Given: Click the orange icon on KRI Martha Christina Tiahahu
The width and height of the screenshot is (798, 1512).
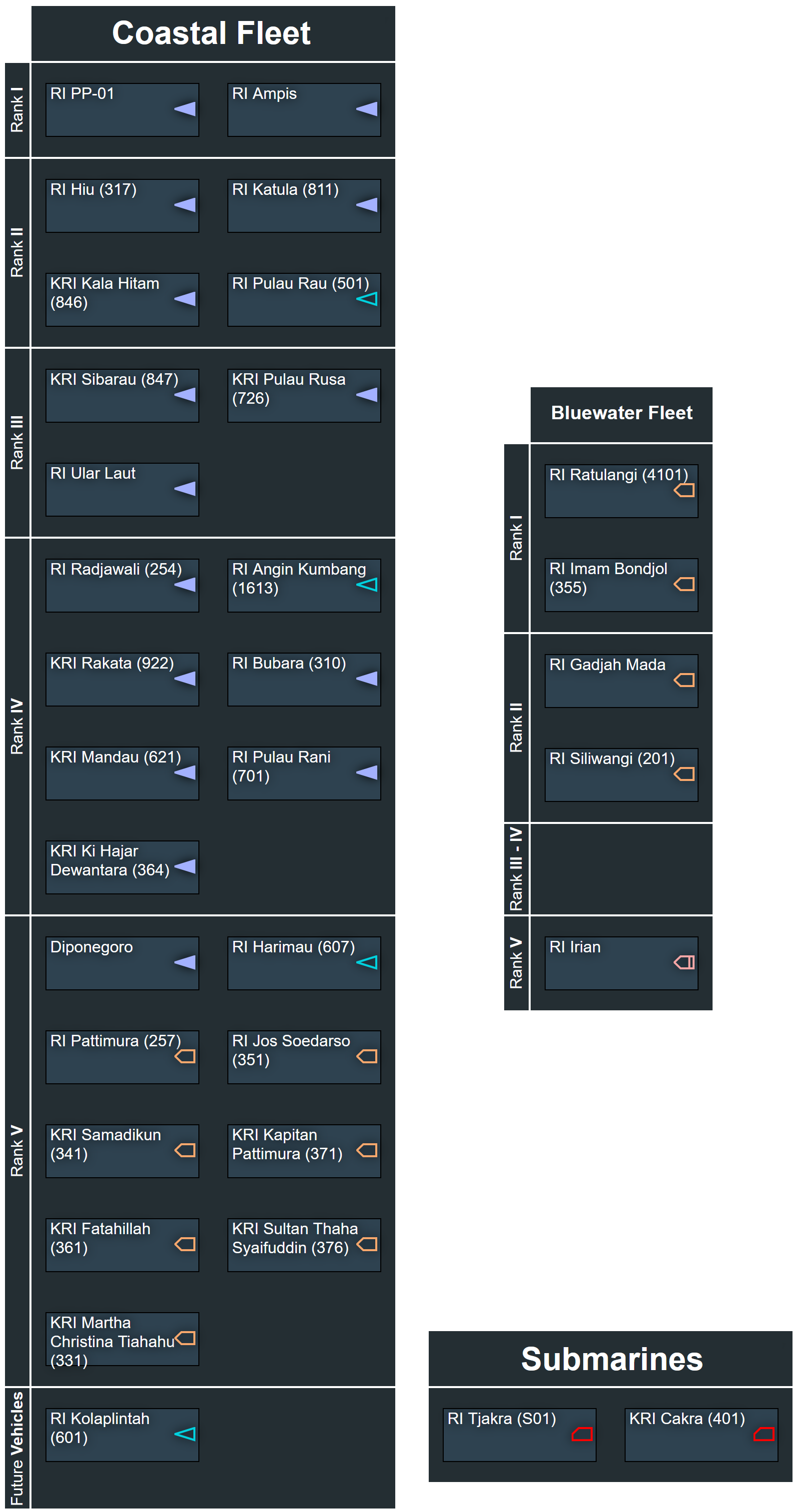Looking at the screenshot, I should 185,1338.
